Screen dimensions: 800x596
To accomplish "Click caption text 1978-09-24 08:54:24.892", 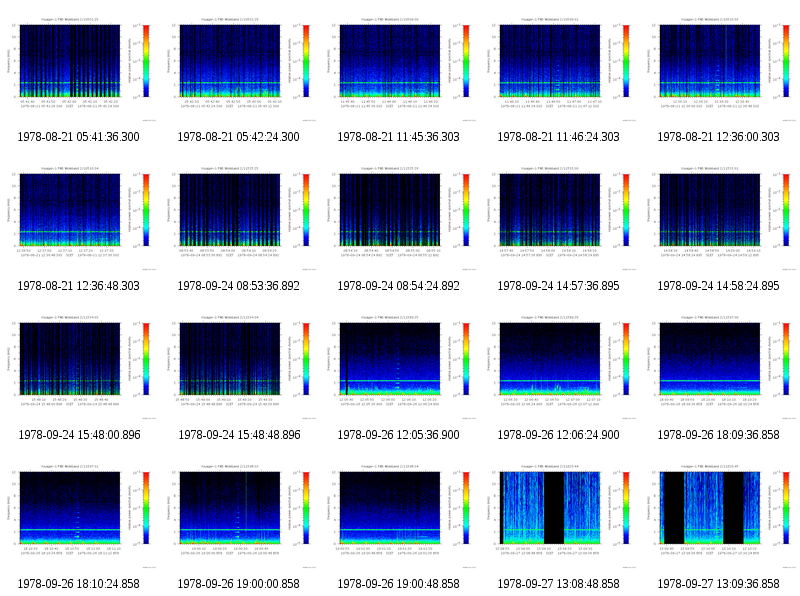I will click(x=398, y=286).
